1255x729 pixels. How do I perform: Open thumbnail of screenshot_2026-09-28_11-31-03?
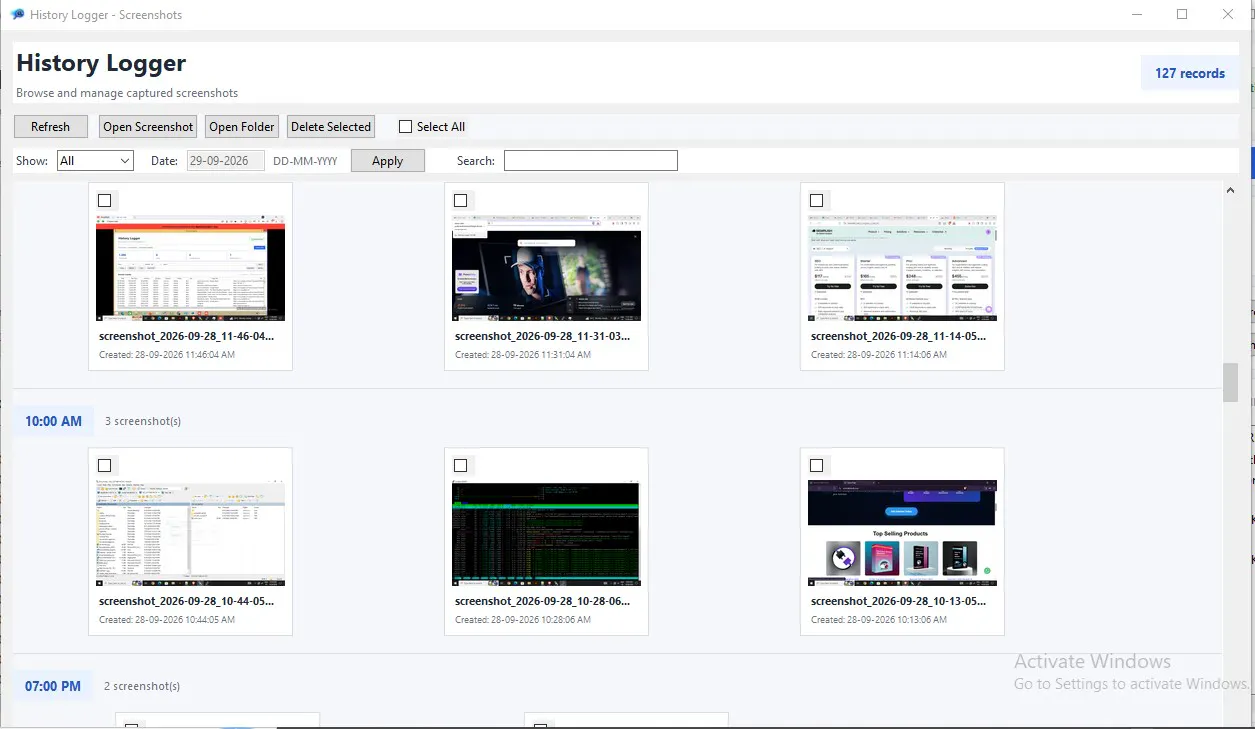[546, 267]
